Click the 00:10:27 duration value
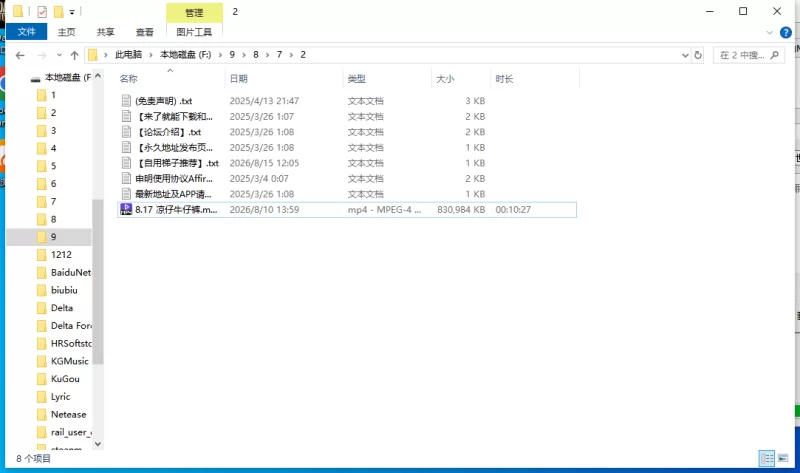Viewport: 800px width, 473px height. point(513,210)
